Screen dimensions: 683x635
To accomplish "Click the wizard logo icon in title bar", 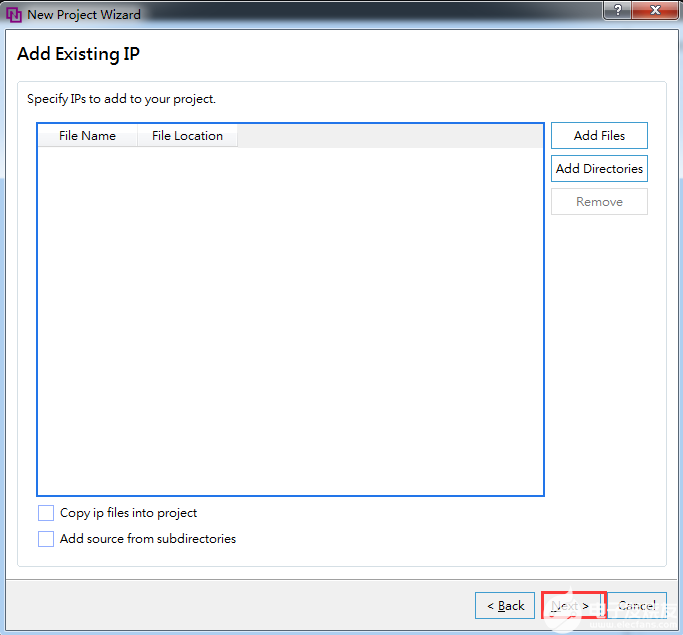I will coord(14,14).
